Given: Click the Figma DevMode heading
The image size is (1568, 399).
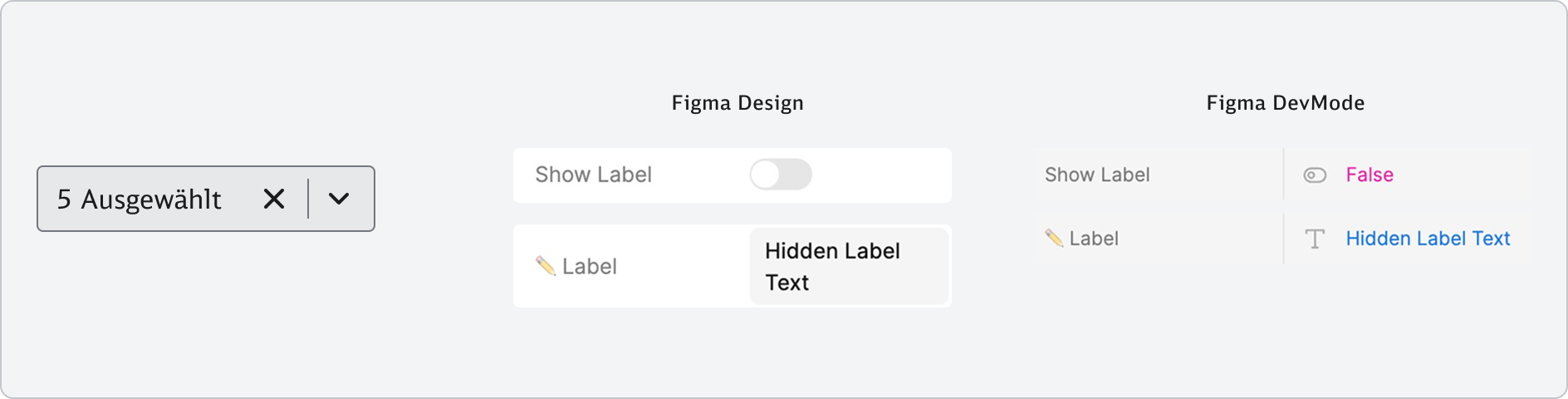Looking at the screenshot, I should pyautogui.click(x=1285, y=103).
